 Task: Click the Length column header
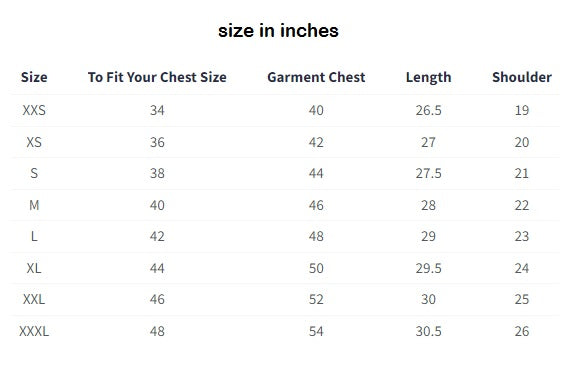point(428,78)
